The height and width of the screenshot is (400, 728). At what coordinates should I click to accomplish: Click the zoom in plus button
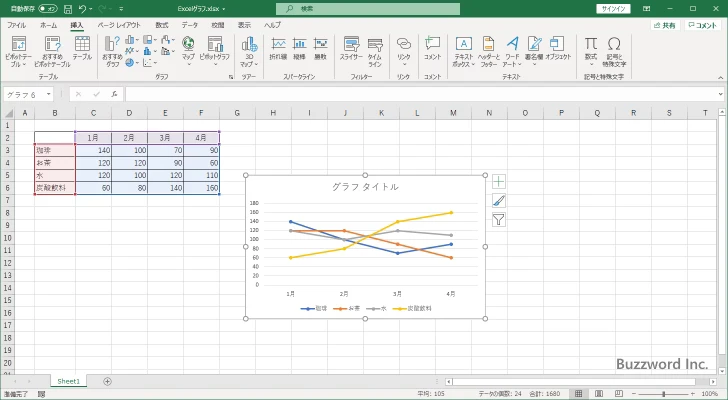pos(693,394)
